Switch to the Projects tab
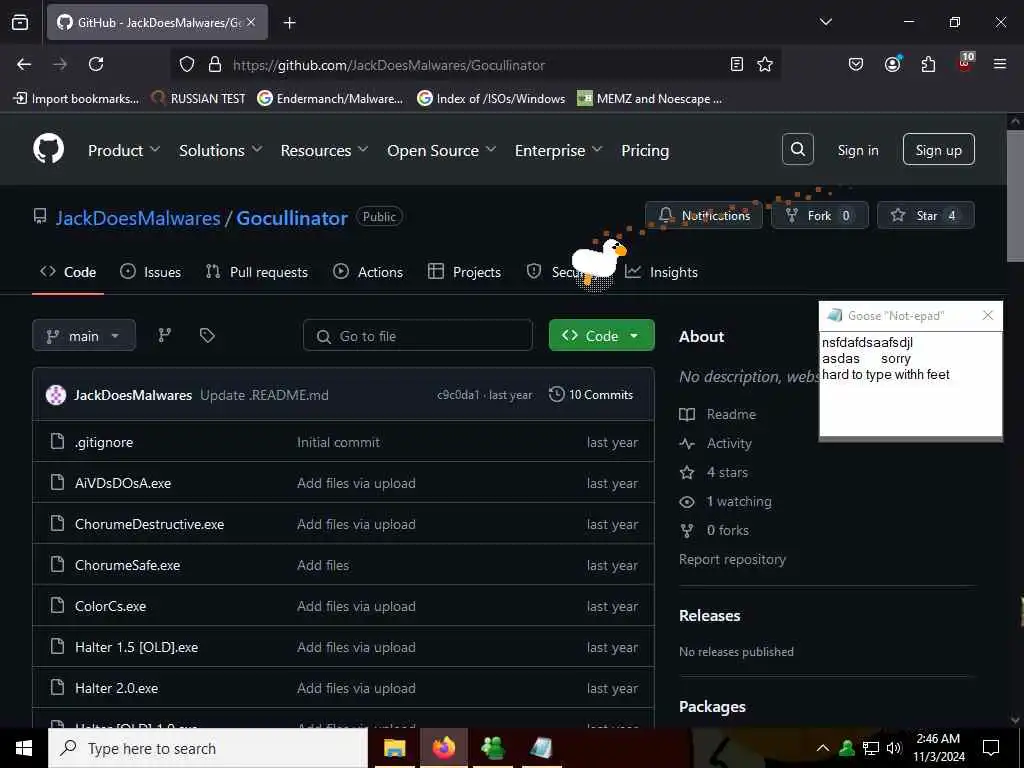1024x768 pixels. click(x=464, y=272)
